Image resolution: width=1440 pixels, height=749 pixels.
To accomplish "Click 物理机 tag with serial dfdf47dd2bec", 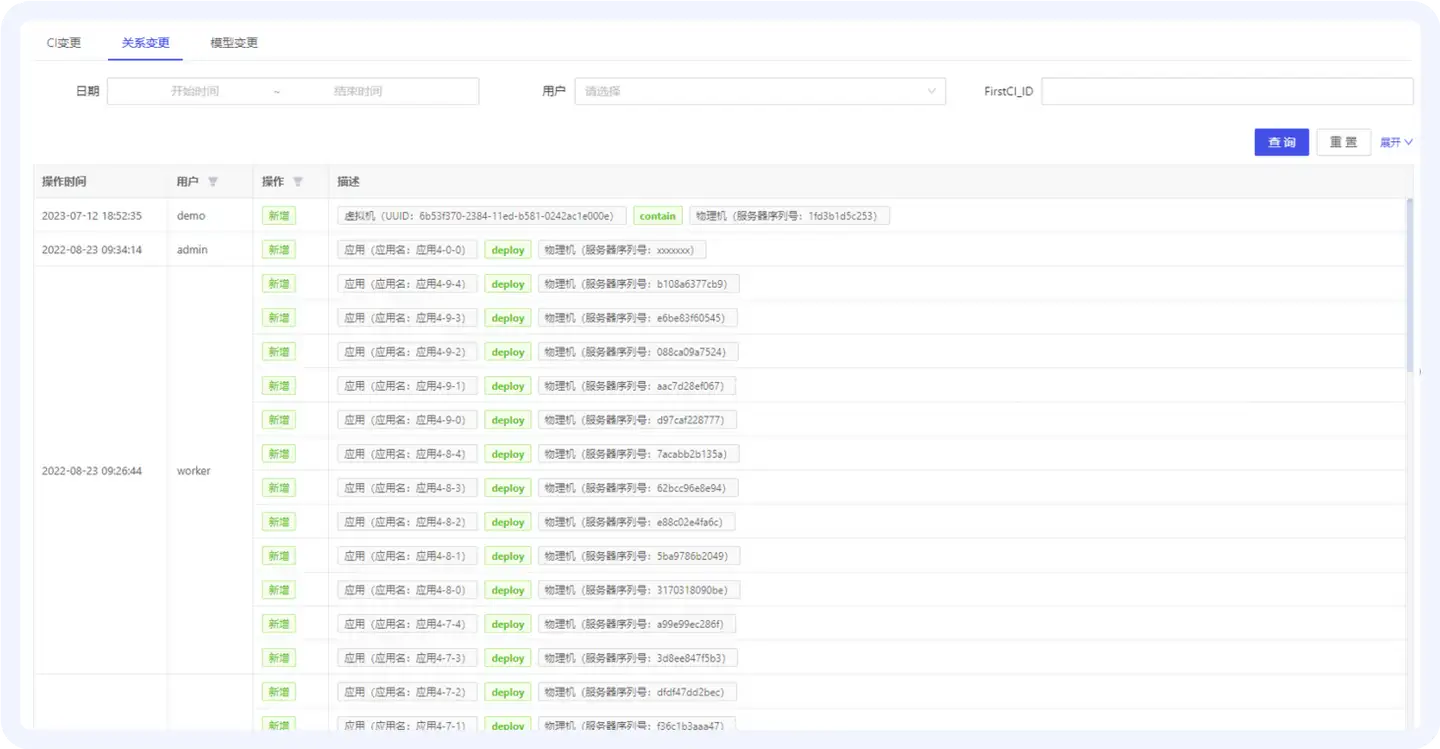I will 637,692.
